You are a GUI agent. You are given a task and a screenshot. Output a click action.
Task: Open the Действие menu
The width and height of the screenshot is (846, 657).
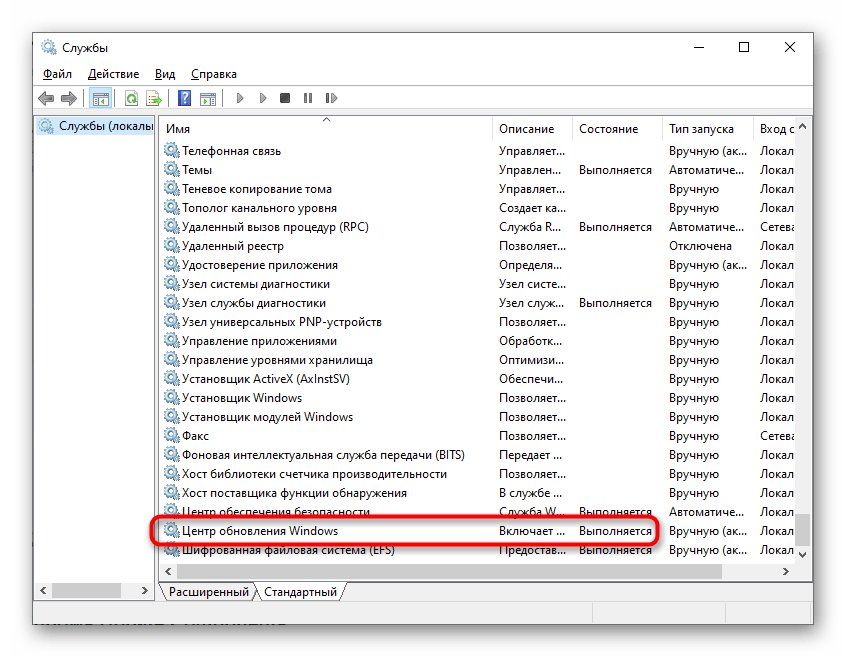pyautogui.click(x=113, y=74)
